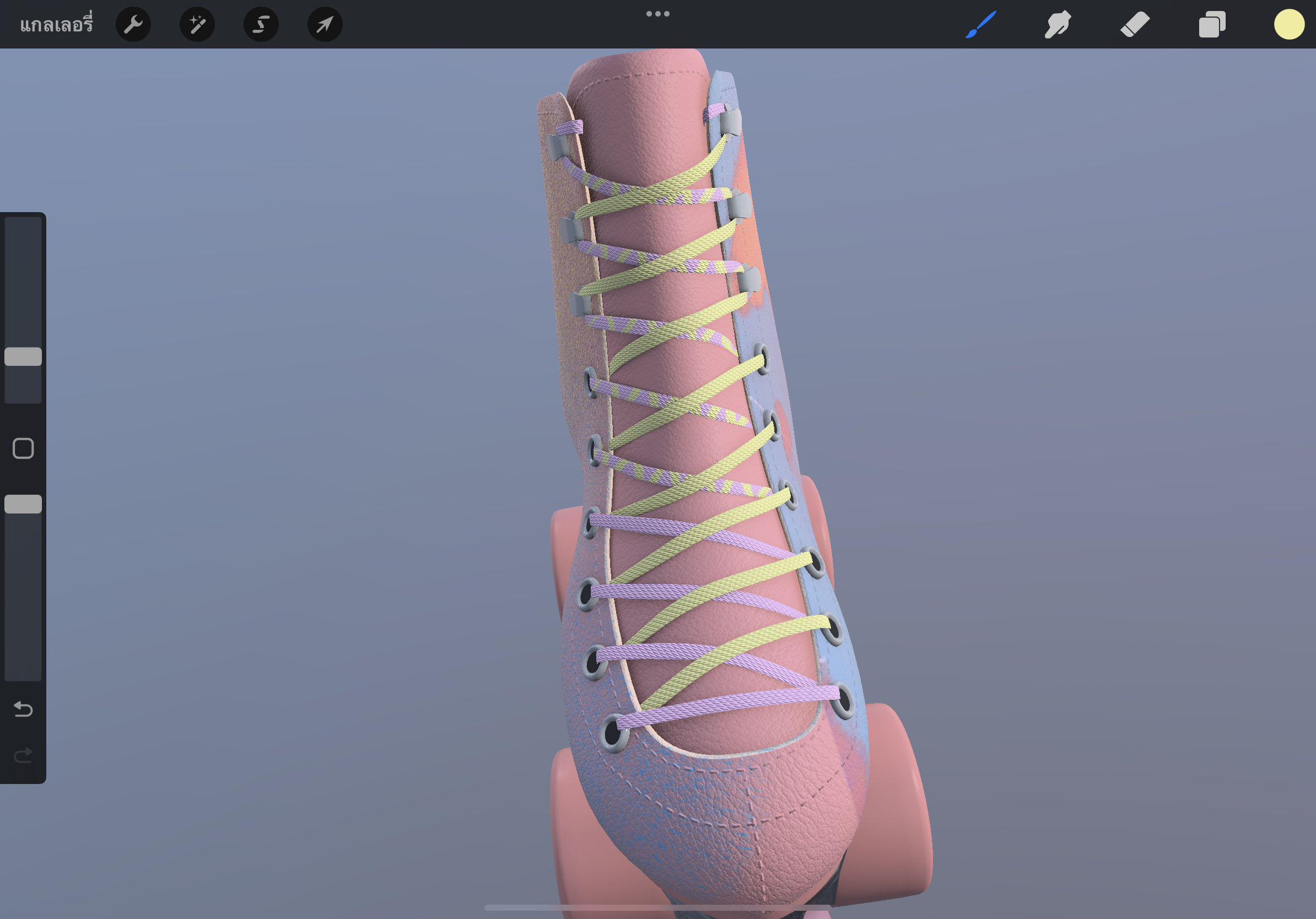This screenshot has width=1316, height=919.
Task: Tap the three-dot menu at top center
Action: [x=657, y=14]
